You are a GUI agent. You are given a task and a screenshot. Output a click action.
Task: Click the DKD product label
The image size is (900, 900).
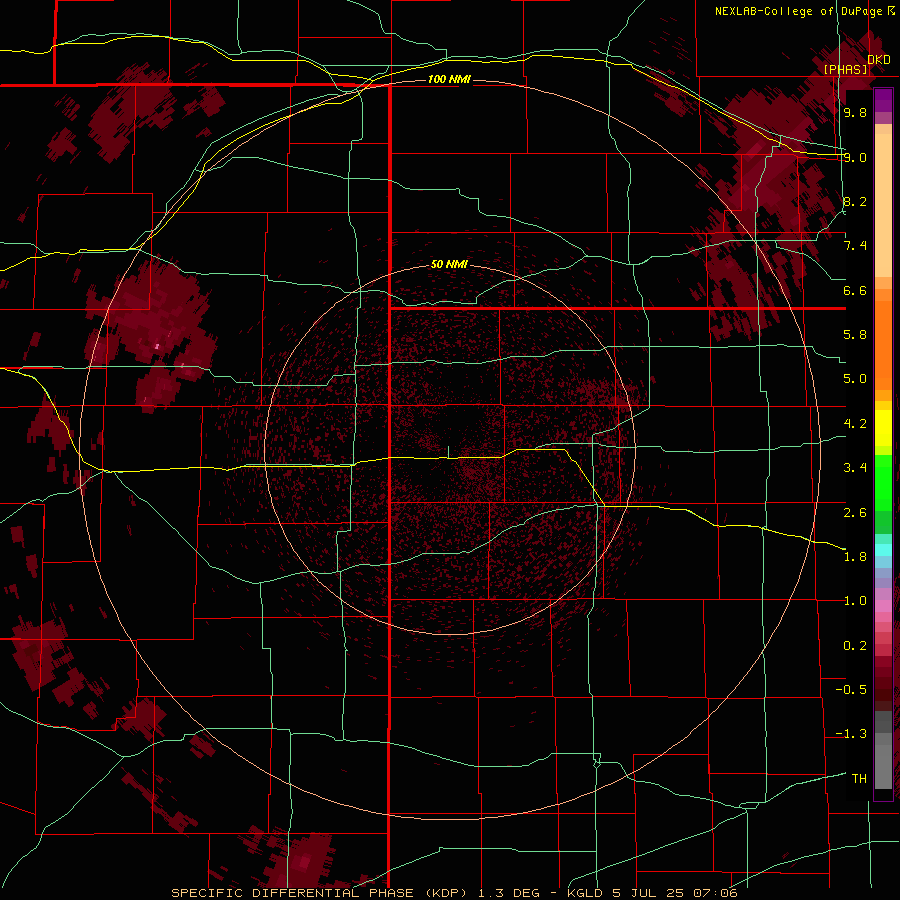pos(879,60)
